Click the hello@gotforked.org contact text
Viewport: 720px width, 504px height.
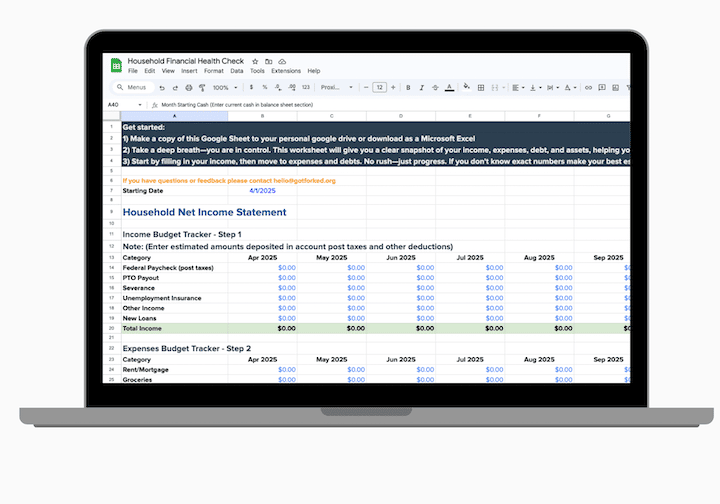304,180
